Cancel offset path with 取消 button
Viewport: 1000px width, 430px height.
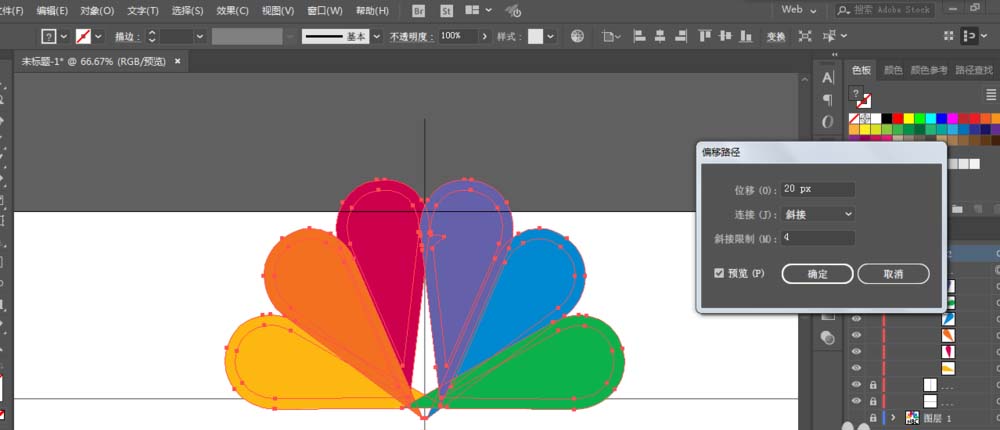893,274
